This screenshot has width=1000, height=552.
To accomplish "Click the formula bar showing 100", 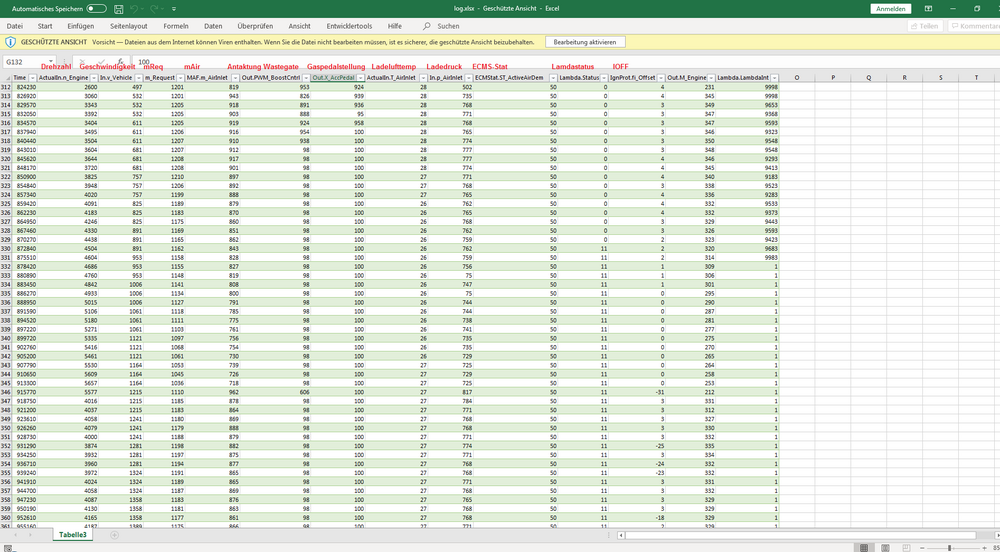I will tap(564, 62).
